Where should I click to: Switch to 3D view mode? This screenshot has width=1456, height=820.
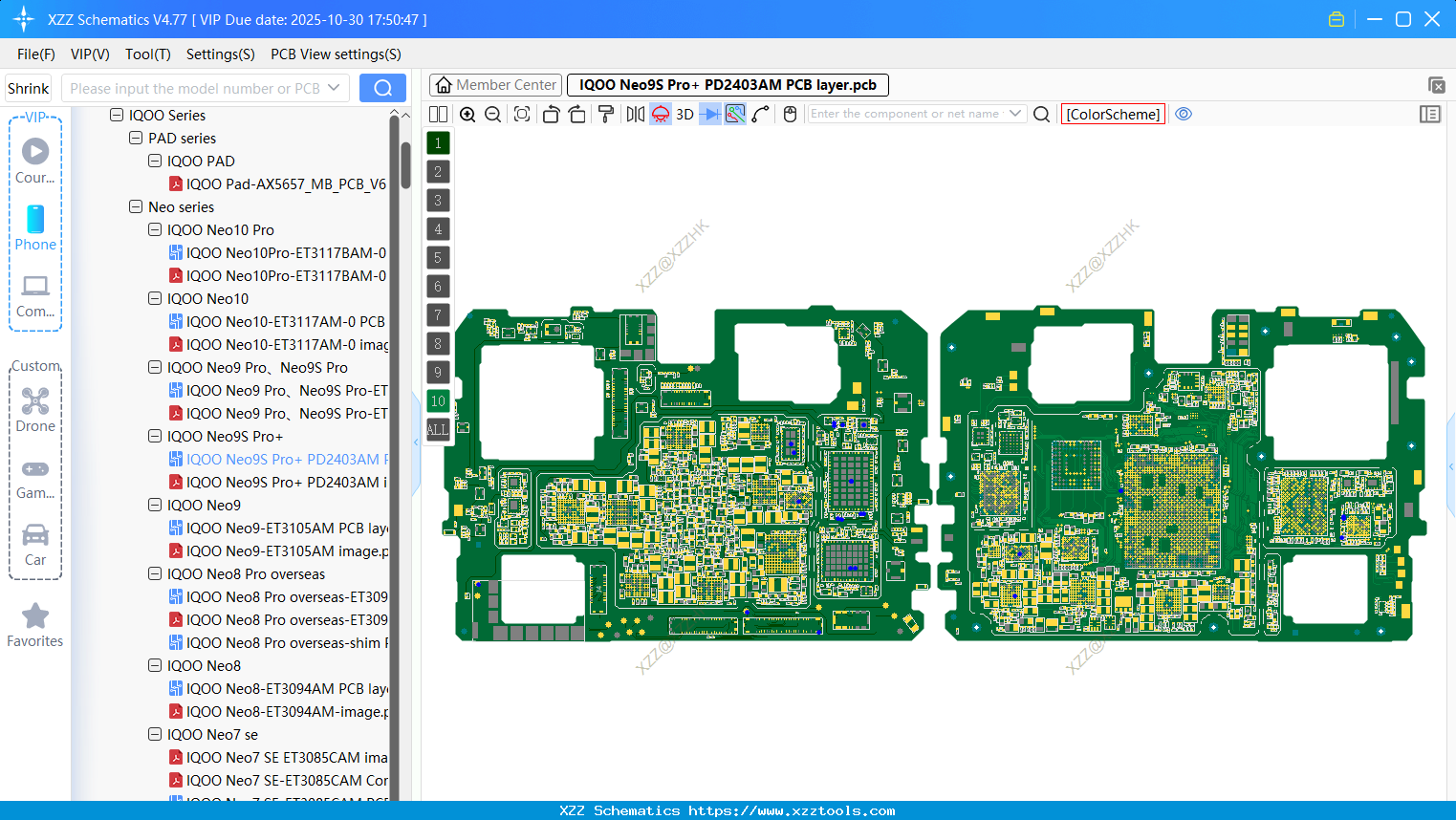click(x=685, y=114)
